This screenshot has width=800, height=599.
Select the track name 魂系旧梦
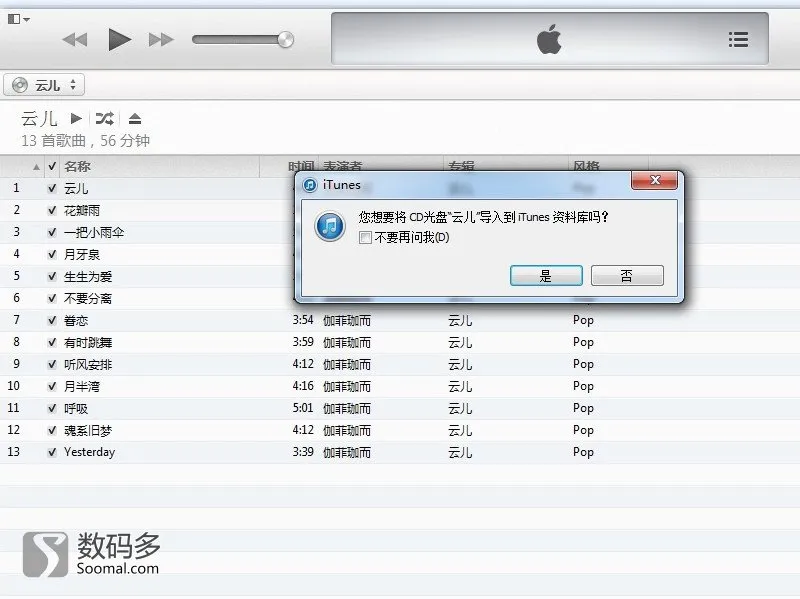coord(88,431)
